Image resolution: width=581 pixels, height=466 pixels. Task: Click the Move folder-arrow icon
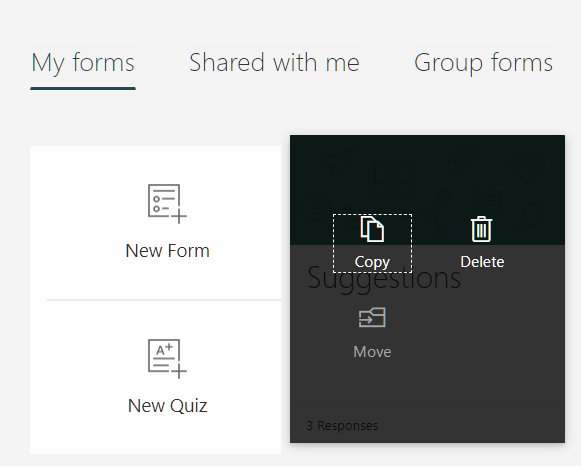pos(372,317)
